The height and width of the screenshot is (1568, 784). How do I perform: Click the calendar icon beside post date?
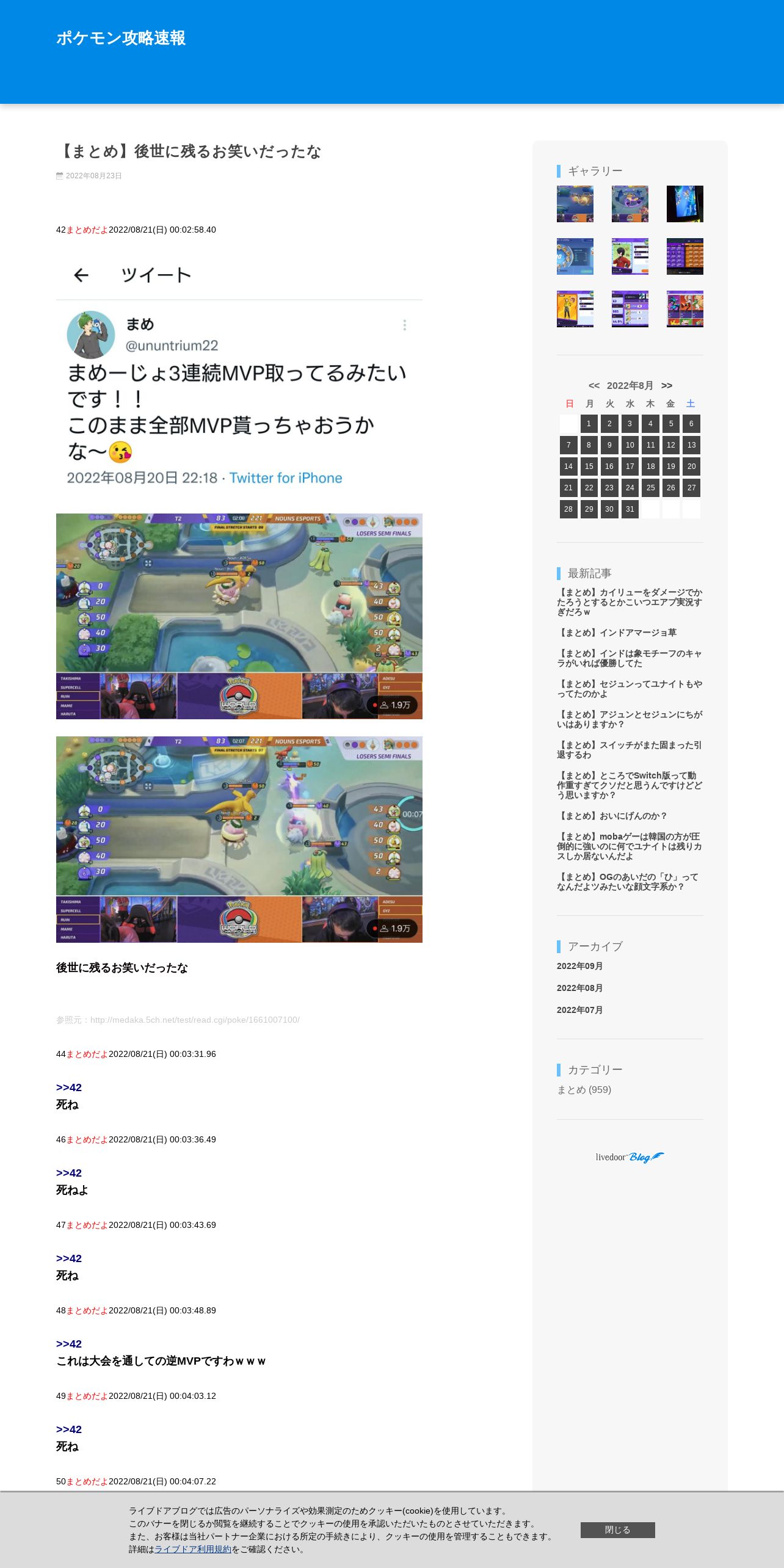click(x=59, y=176)
